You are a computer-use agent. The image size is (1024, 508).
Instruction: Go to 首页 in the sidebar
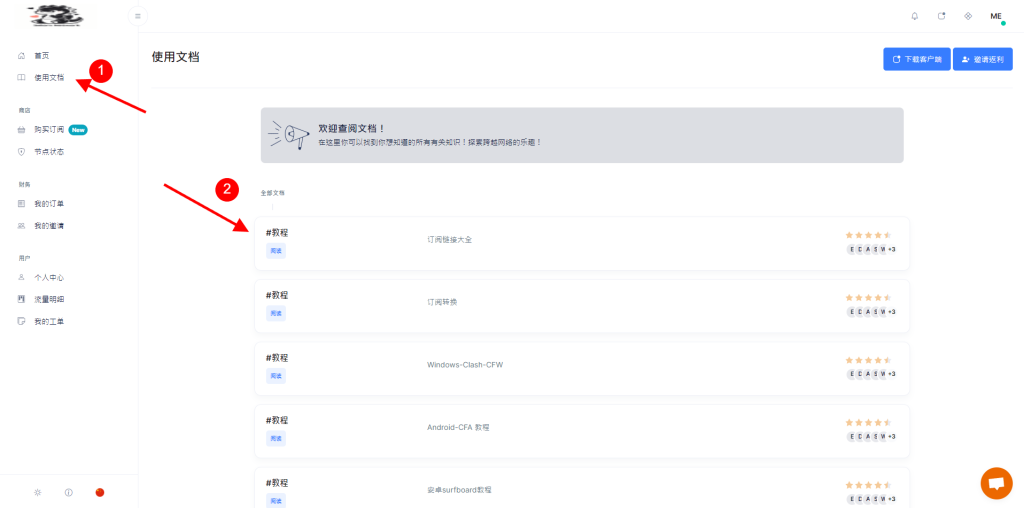pos(41,55)
